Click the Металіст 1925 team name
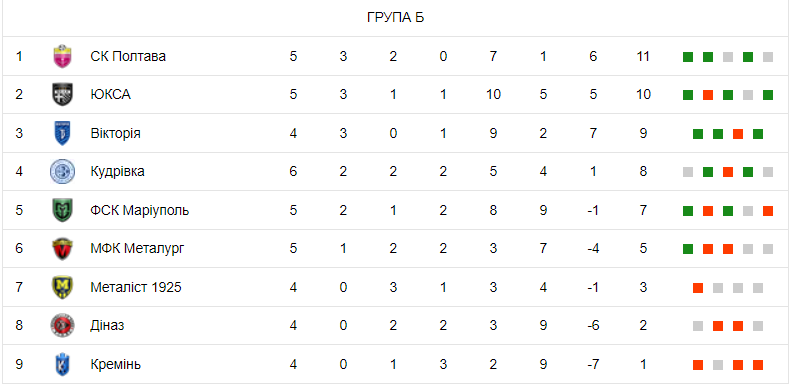The image size is (792, 386). (x=136, y=287)
